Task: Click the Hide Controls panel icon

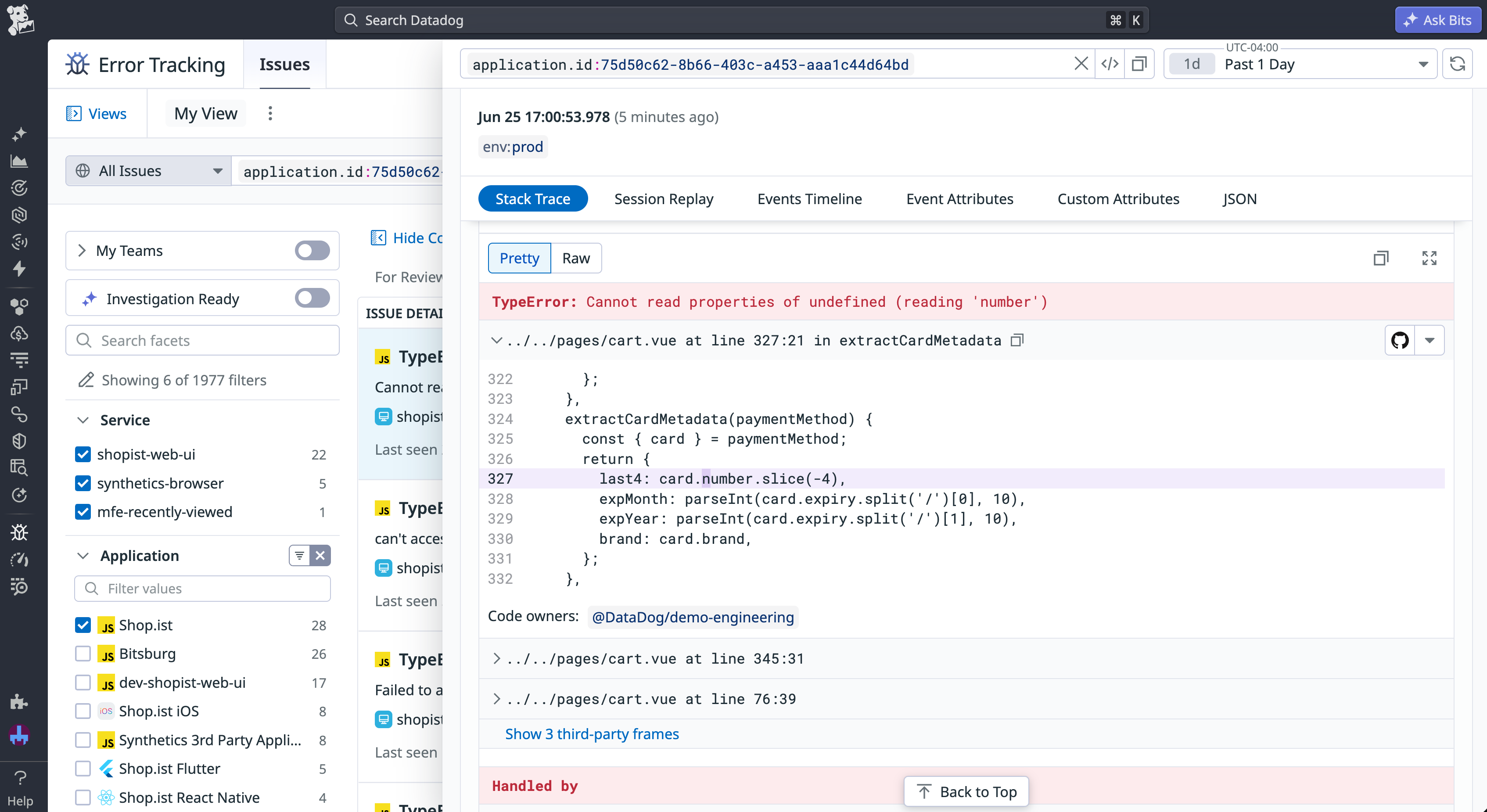Action: (x=378, y=238)
